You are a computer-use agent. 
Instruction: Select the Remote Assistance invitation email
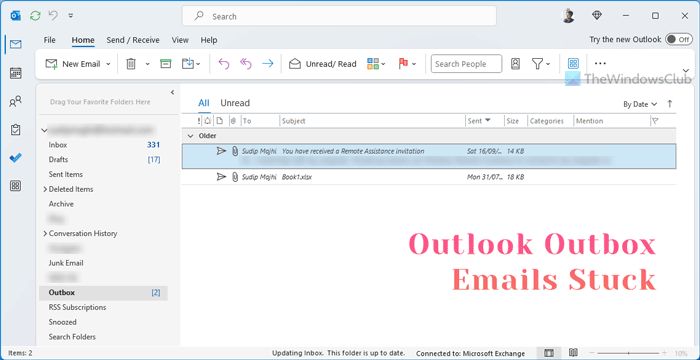point(429,156)
